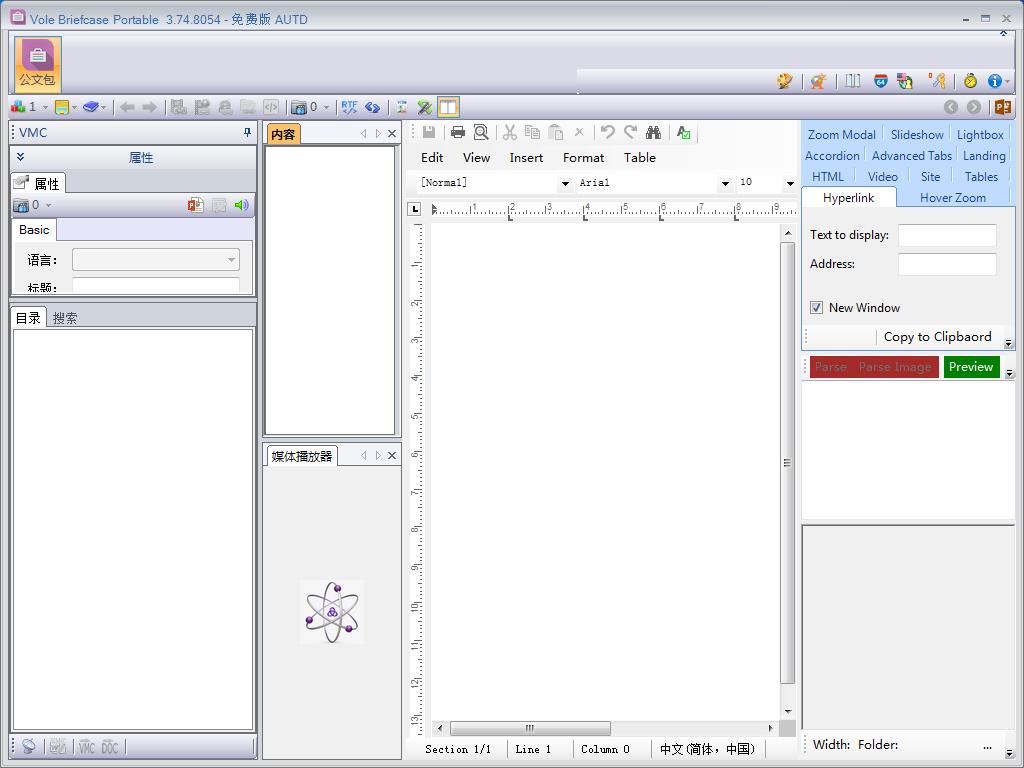Click the print icon in editor toolbar
Image resolution: width=1024 pixels, height=768 pixels.
click(458, 132)
